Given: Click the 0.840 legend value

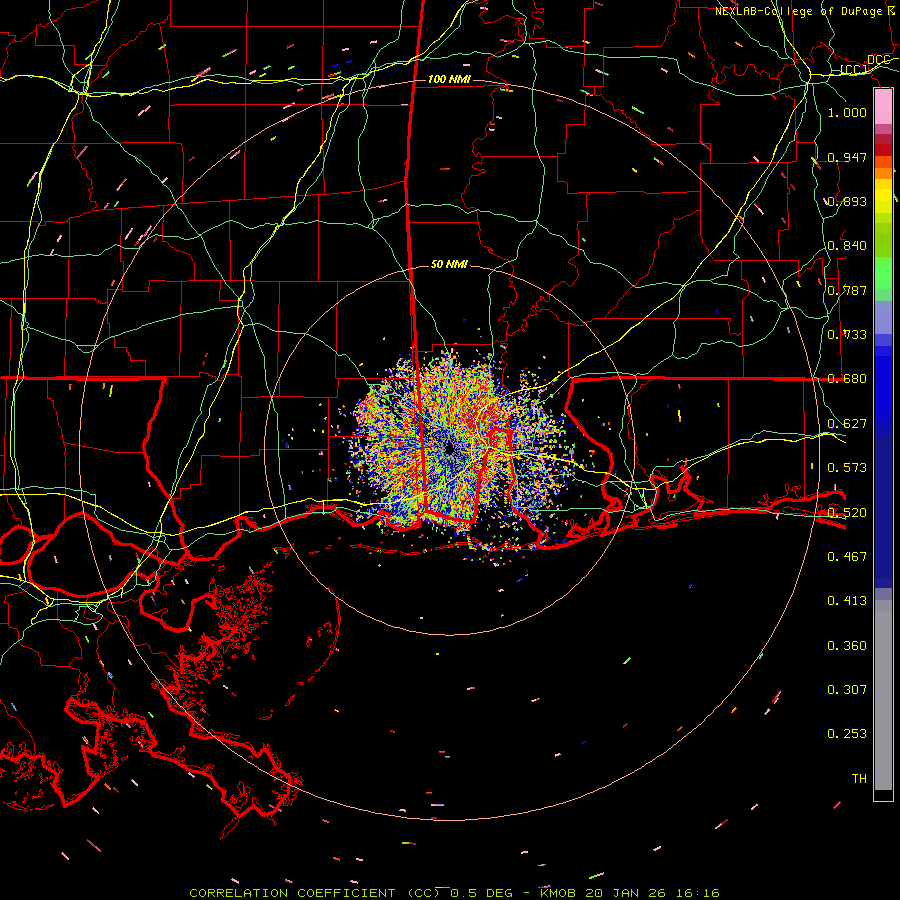Looking at the screenshot, I should pyautogui.click(x=847, y=246).
